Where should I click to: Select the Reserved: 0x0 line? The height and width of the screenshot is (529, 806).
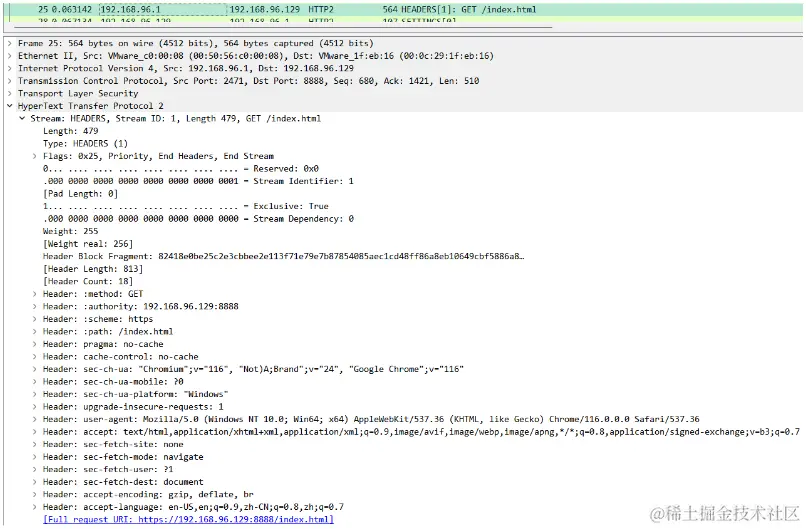point(181,169)
